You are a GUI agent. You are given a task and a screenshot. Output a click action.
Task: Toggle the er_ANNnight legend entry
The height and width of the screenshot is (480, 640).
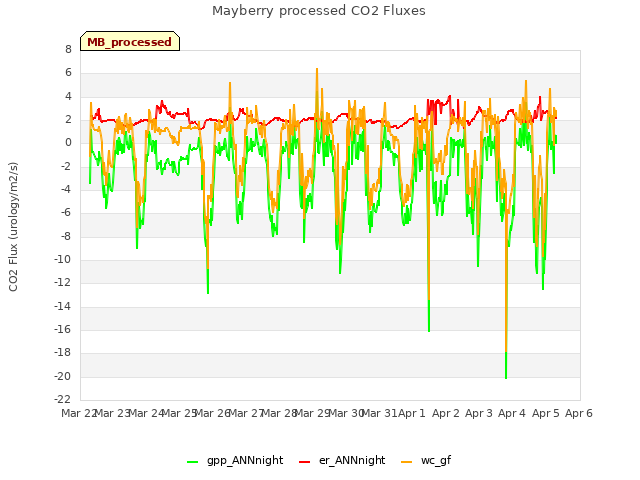tap(342, 460)
